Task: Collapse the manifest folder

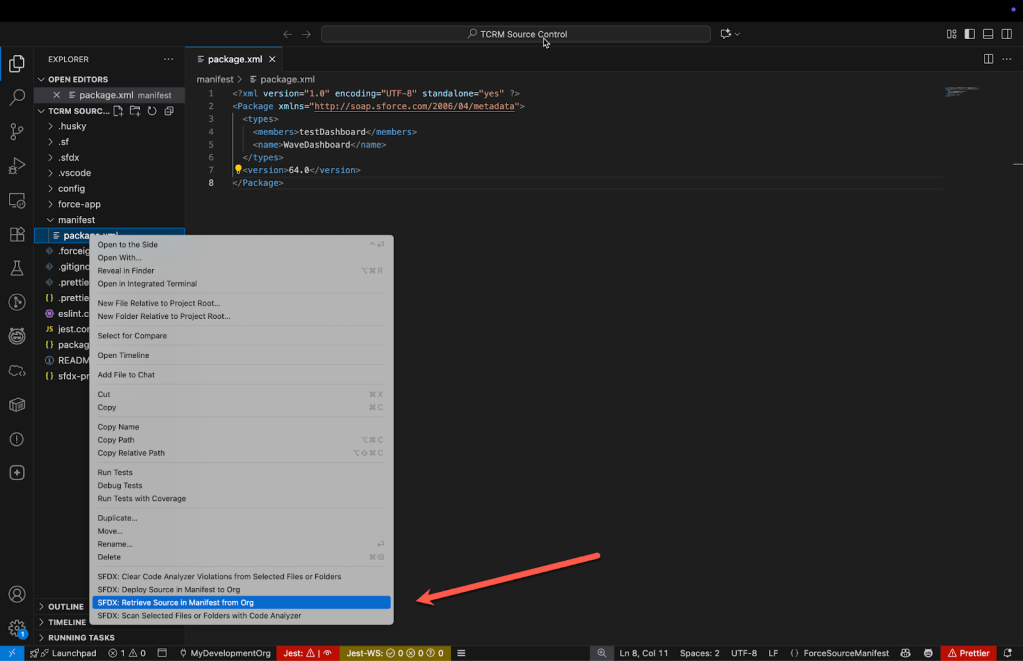Action: pos(76,220)
